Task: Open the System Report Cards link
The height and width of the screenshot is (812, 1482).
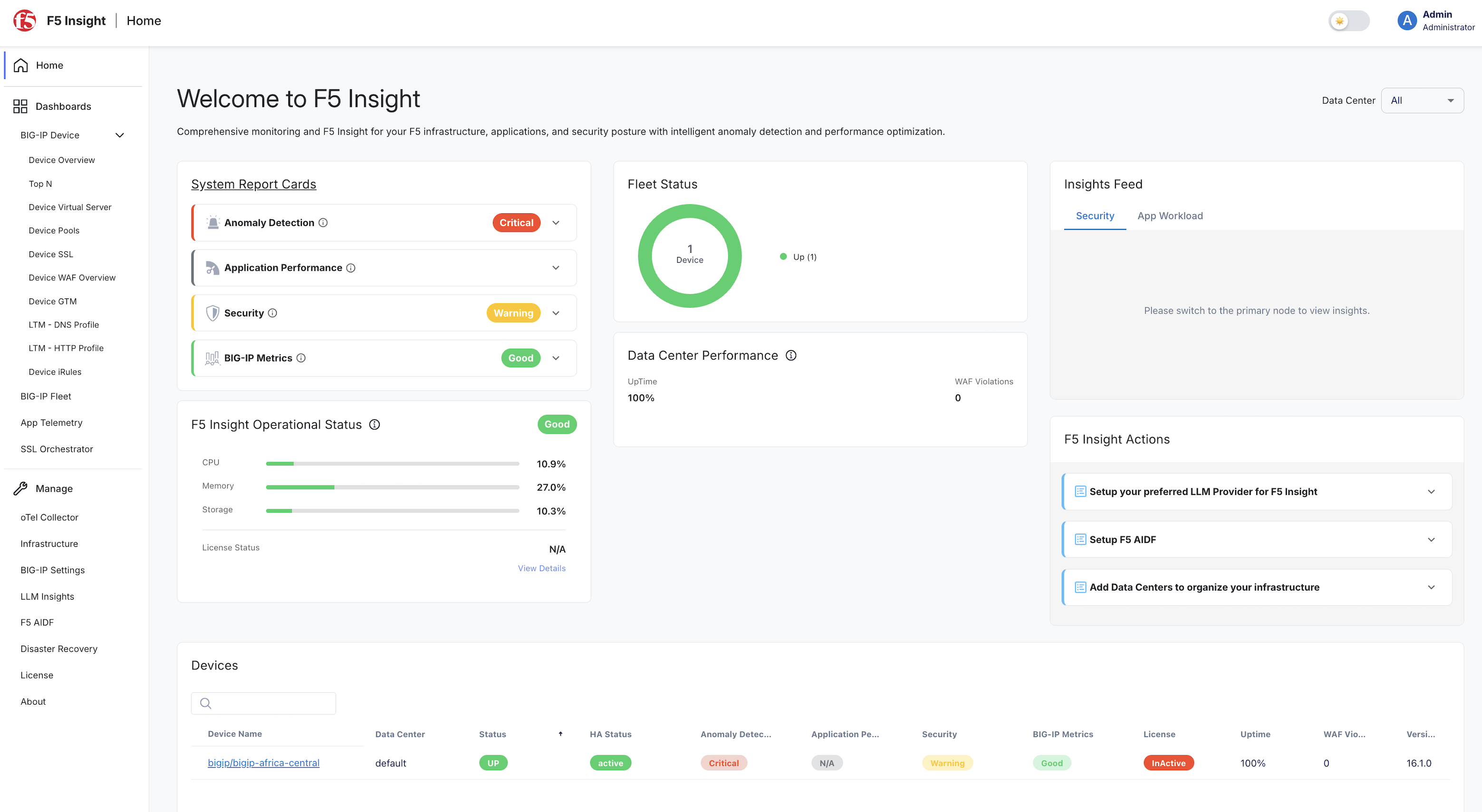Action: click(254, 184)
